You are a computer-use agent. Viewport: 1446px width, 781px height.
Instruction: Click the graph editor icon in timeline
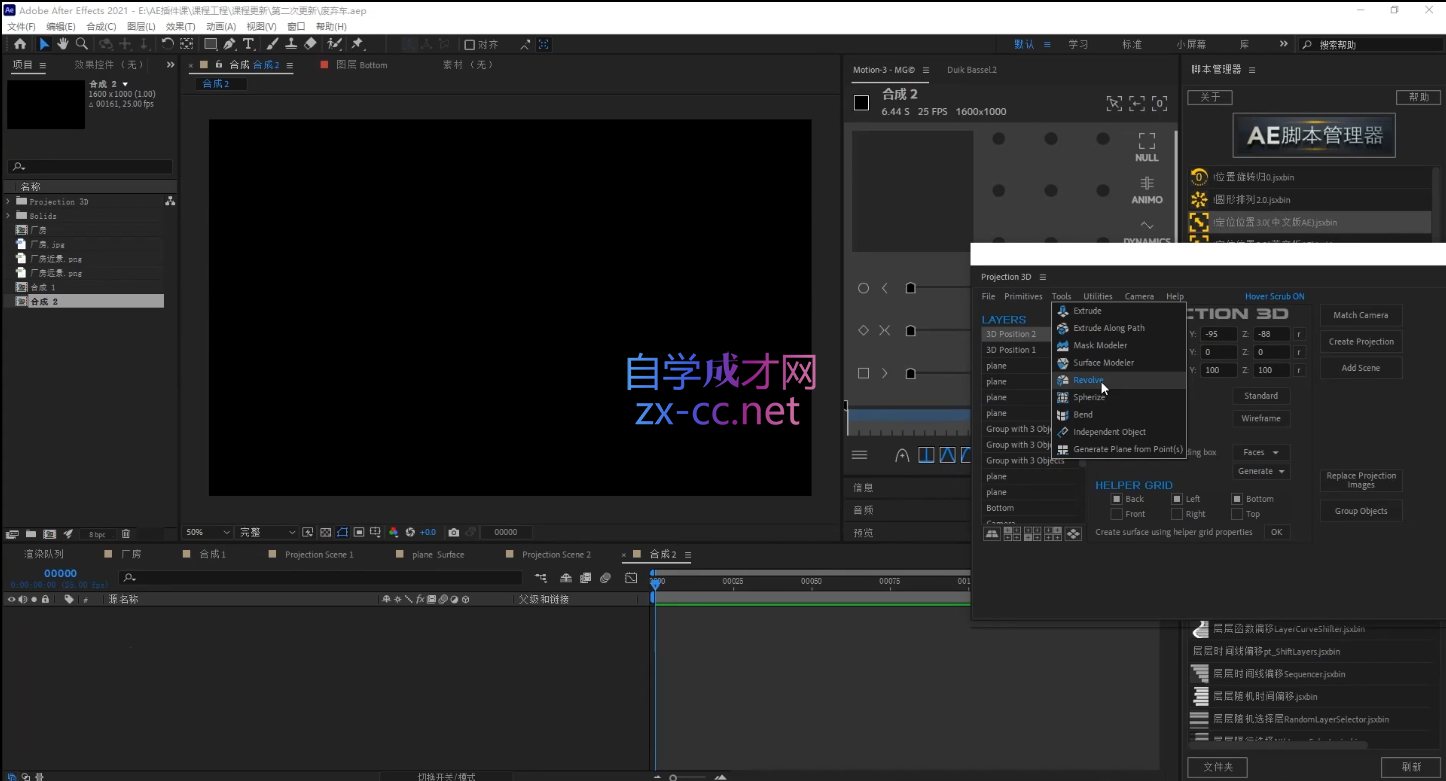[x=631, y=578]
